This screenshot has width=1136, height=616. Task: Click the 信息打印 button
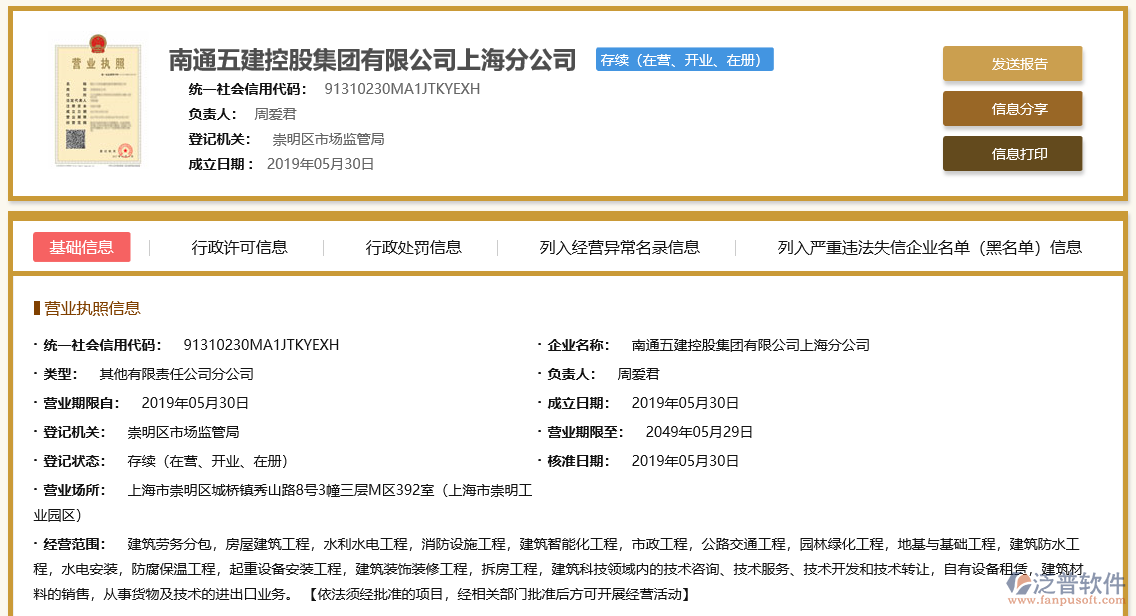1012,154
